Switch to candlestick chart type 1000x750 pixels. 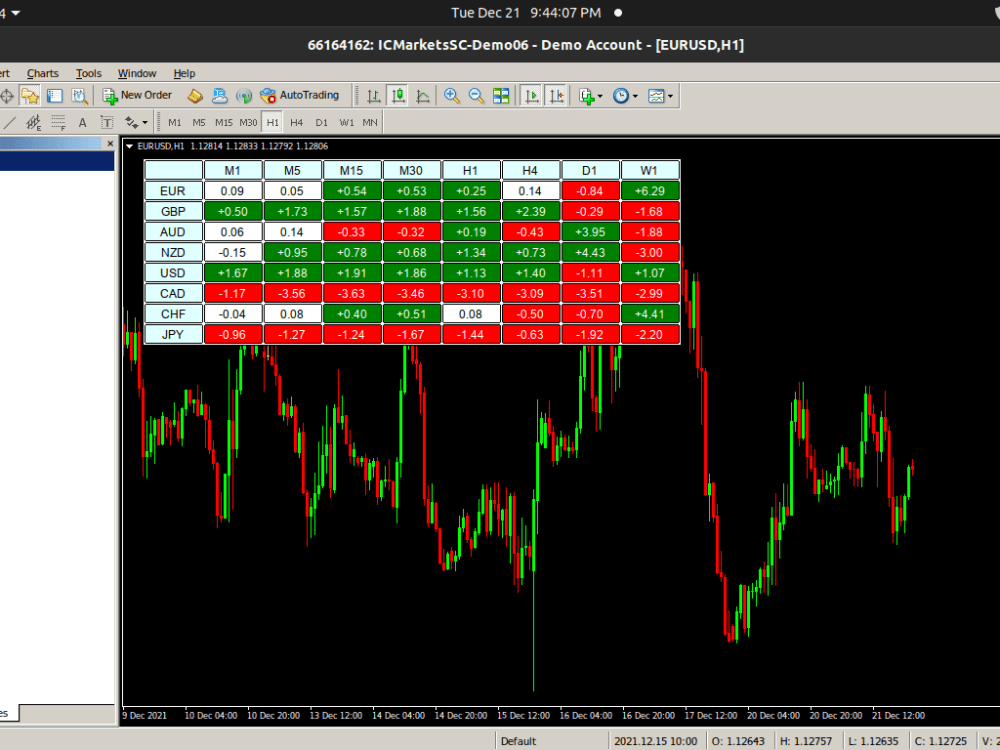[x=399, y=96]
